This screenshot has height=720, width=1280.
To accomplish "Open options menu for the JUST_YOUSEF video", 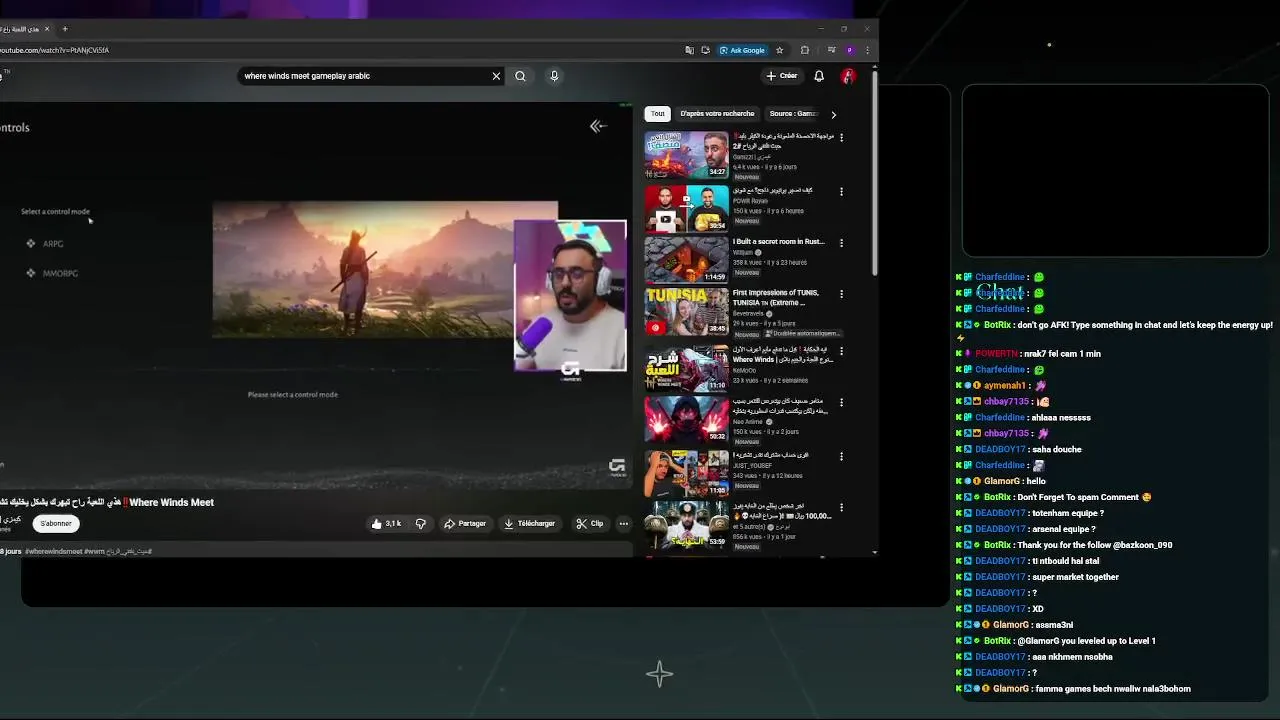I will pyautogui.click(x=841, y=456).
